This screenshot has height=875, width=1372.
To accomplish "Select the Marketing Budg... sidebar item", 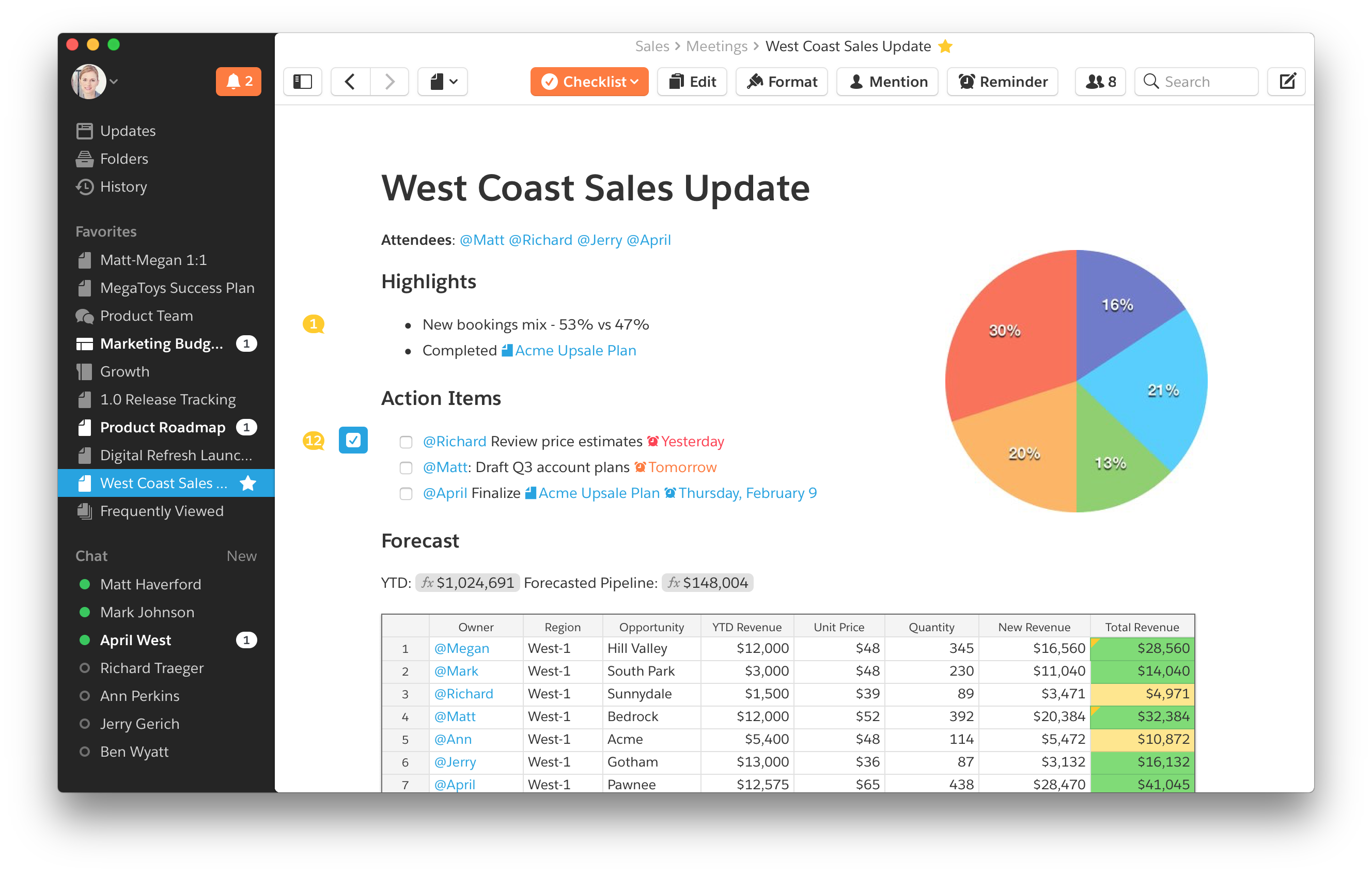I will point(162,343).
